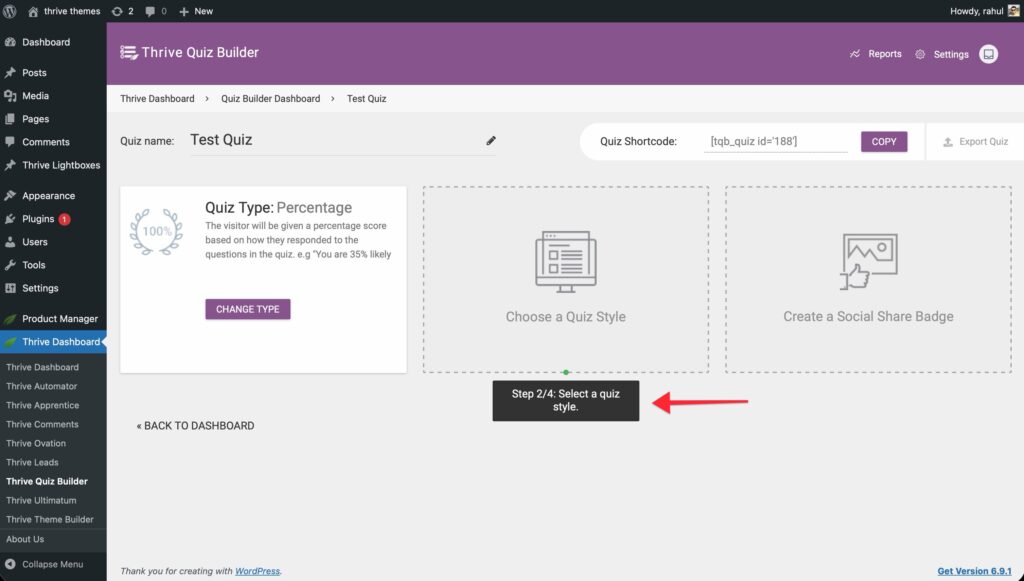
Task: Open the Appearance menu in sidebar
Action: [48, 196]
